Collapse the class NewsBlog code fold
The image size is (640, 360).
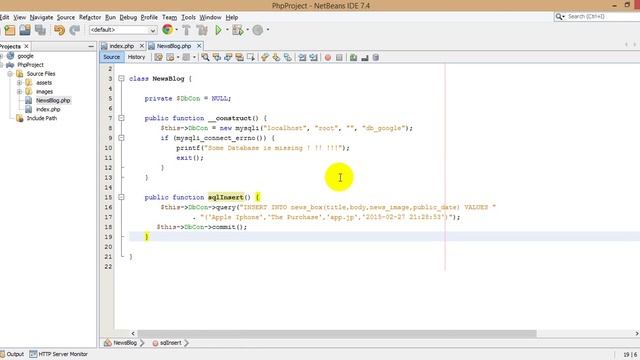click(121, 78)
